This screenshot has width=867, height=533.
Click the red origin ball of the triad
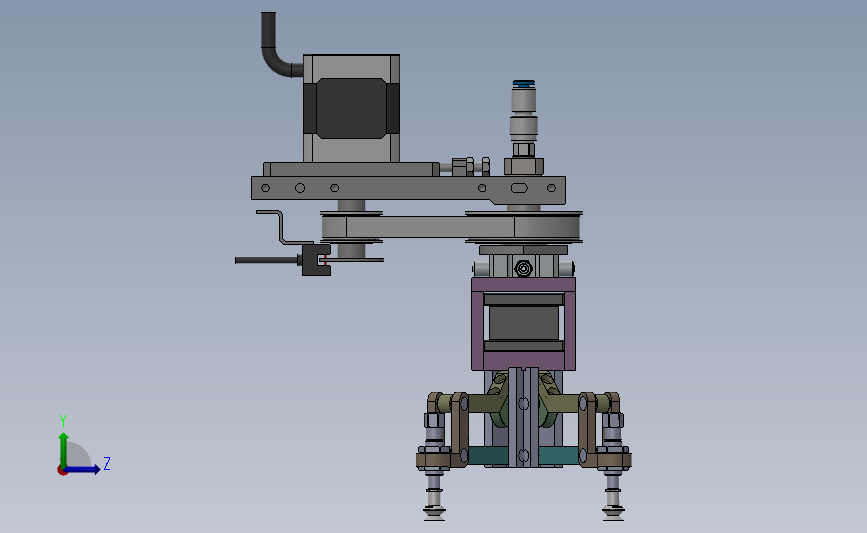[x=62, y=471]
